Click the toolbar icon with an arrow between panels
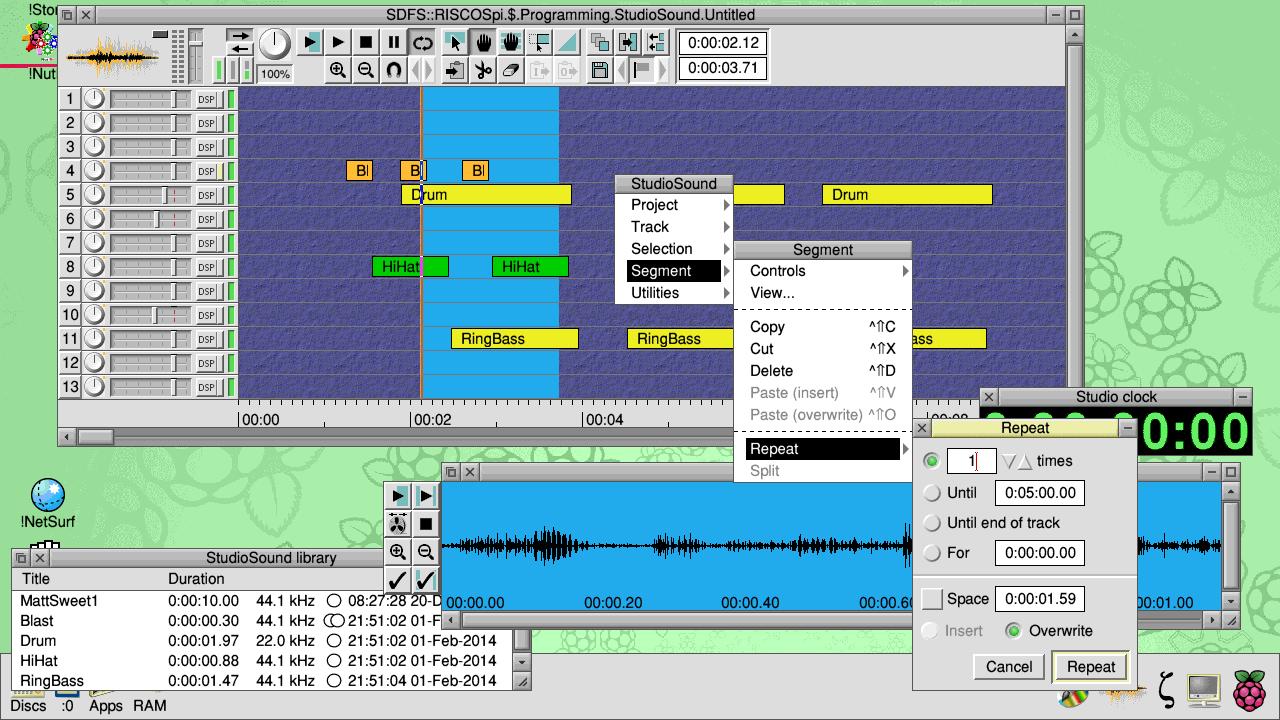1280x720 pixels. 628,42
